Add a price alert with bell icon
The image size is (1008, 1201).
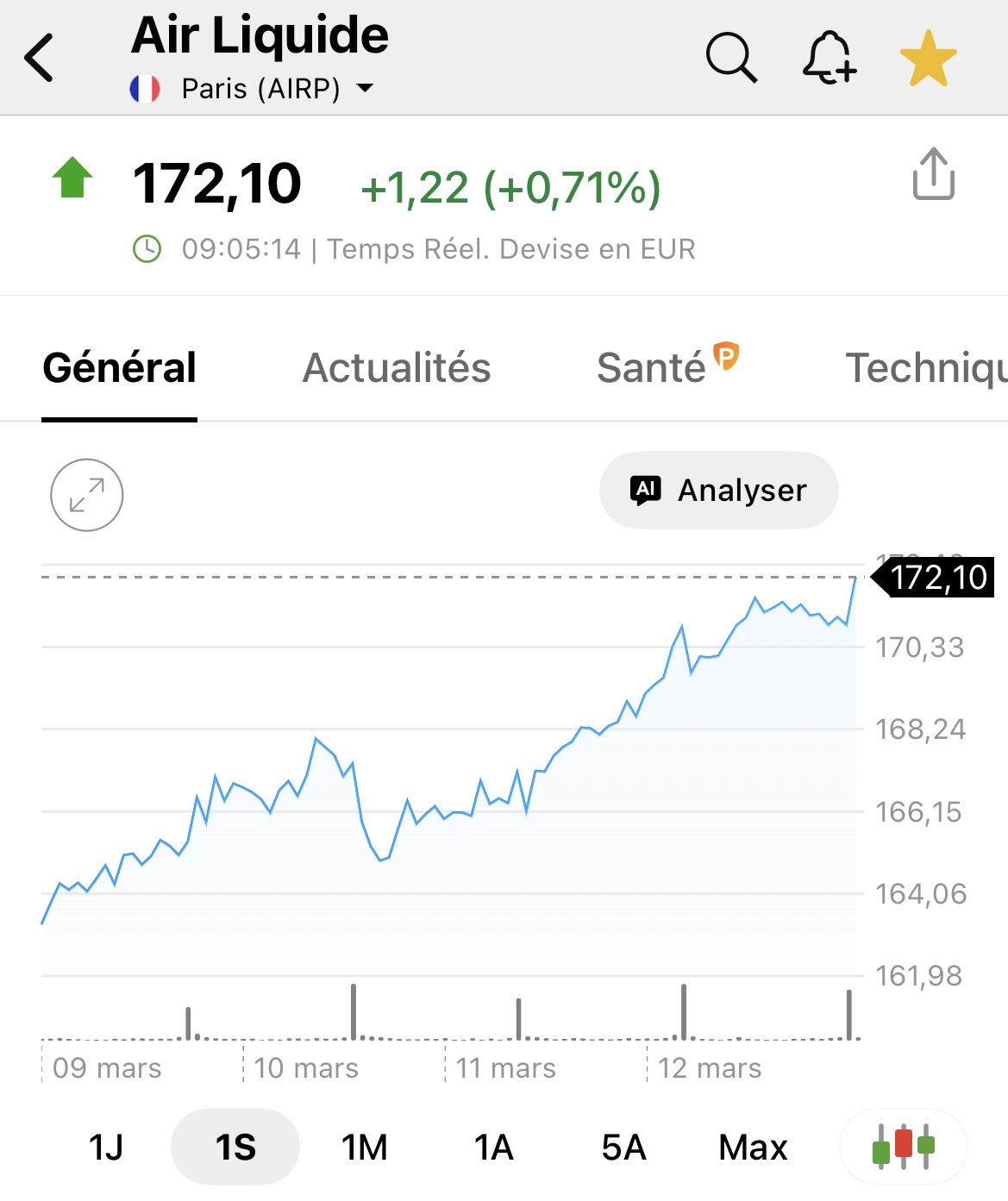pyautogui.click(x=829, y=59)
